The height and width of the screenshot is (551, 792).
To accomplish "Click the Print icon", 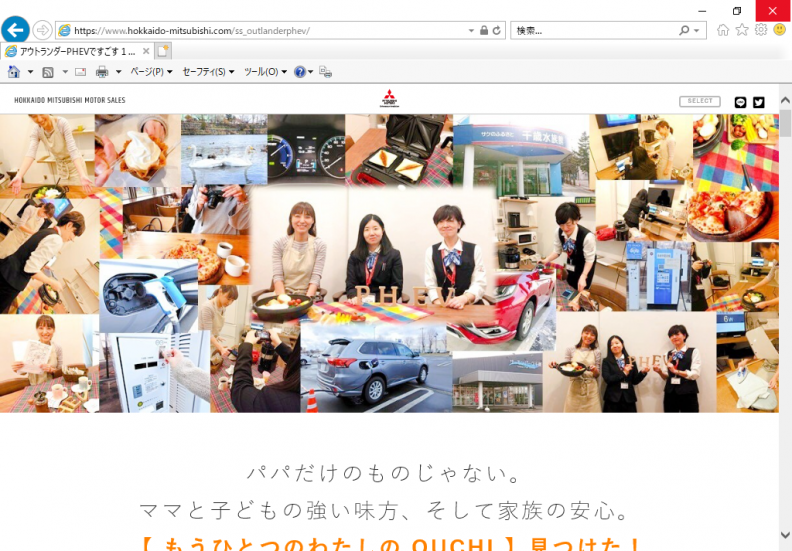I will (x=102, y=72).
